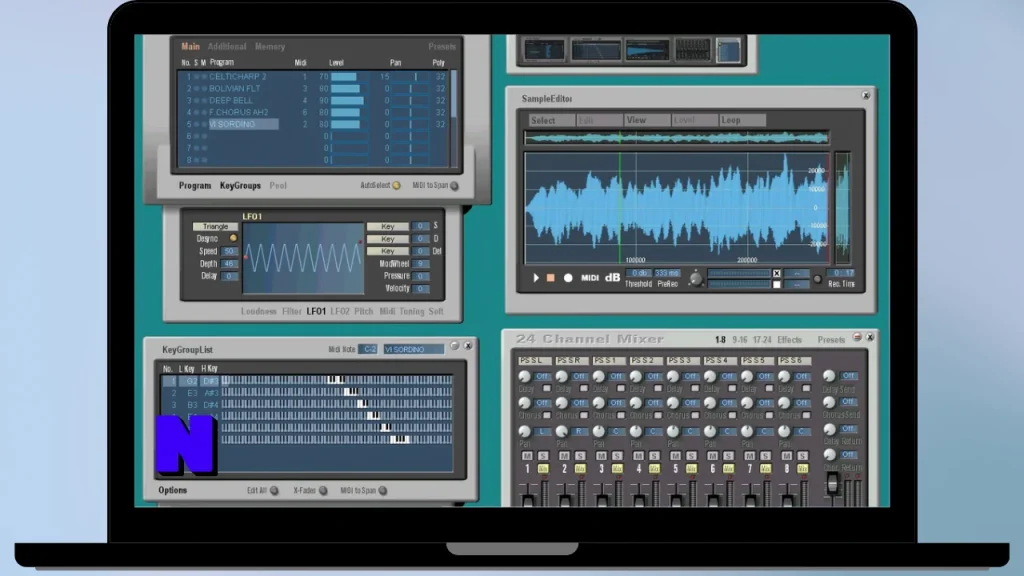Toggle the Desync LED in LFO1
Image resolution: width=1024 pixels, height=576 pixels.
pos(233,238)
